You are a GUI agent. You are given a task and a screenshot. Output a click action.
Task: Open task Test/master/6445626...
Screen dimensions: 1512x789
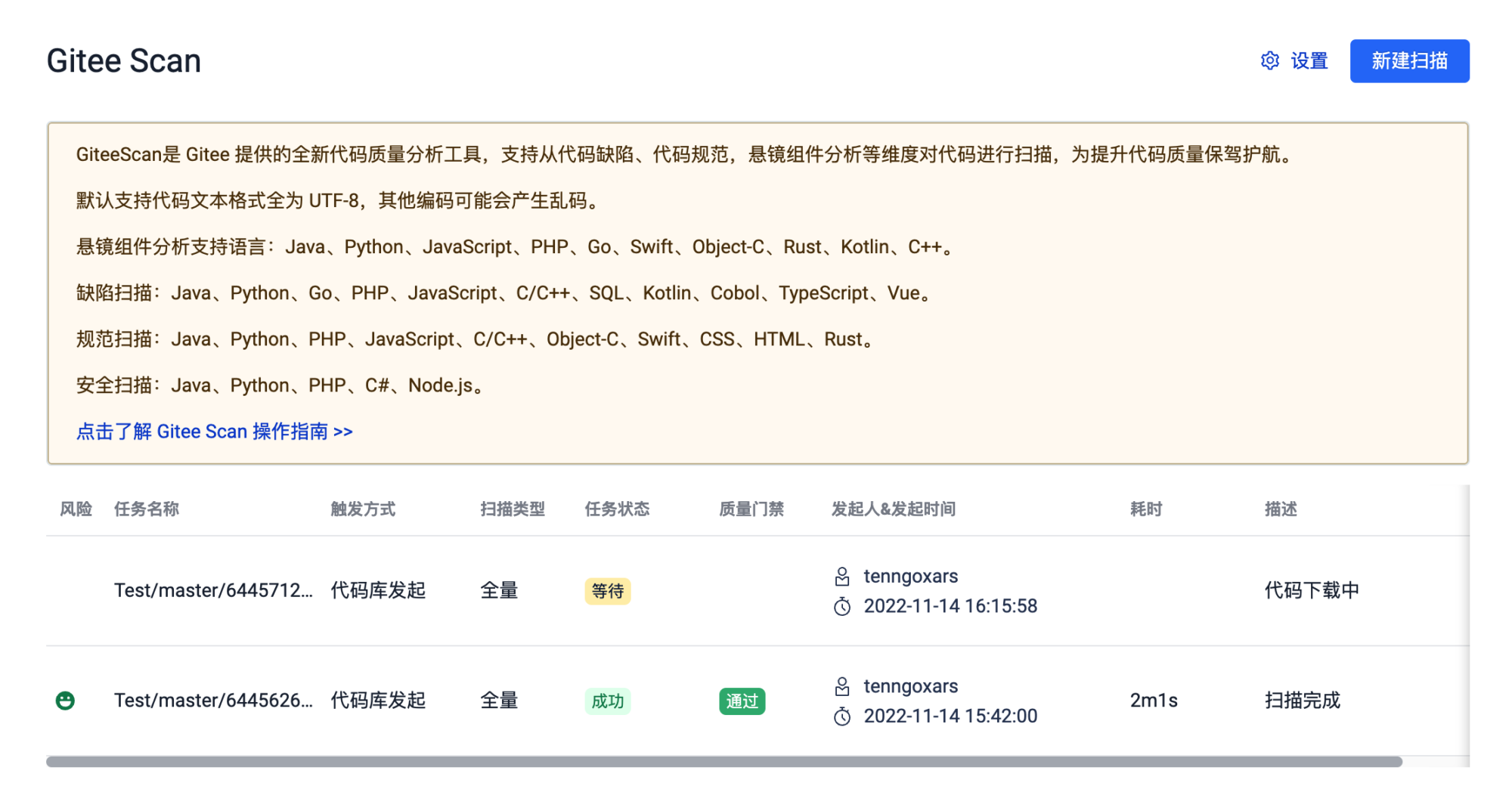pyautogui.click(x=213, y=701)
